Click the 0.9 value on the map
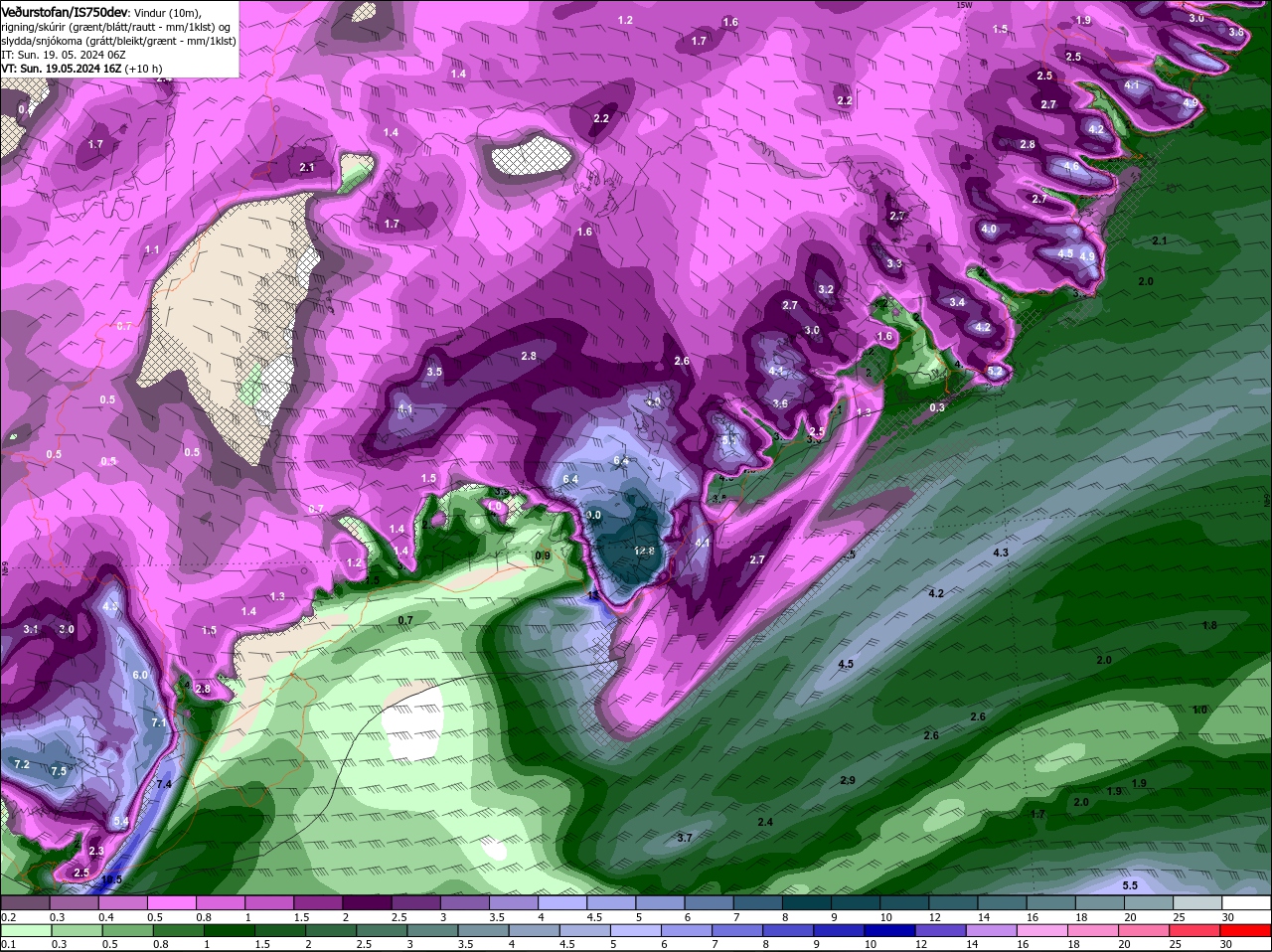Viewport: 1272px width, 952px height. pos(543,555)
